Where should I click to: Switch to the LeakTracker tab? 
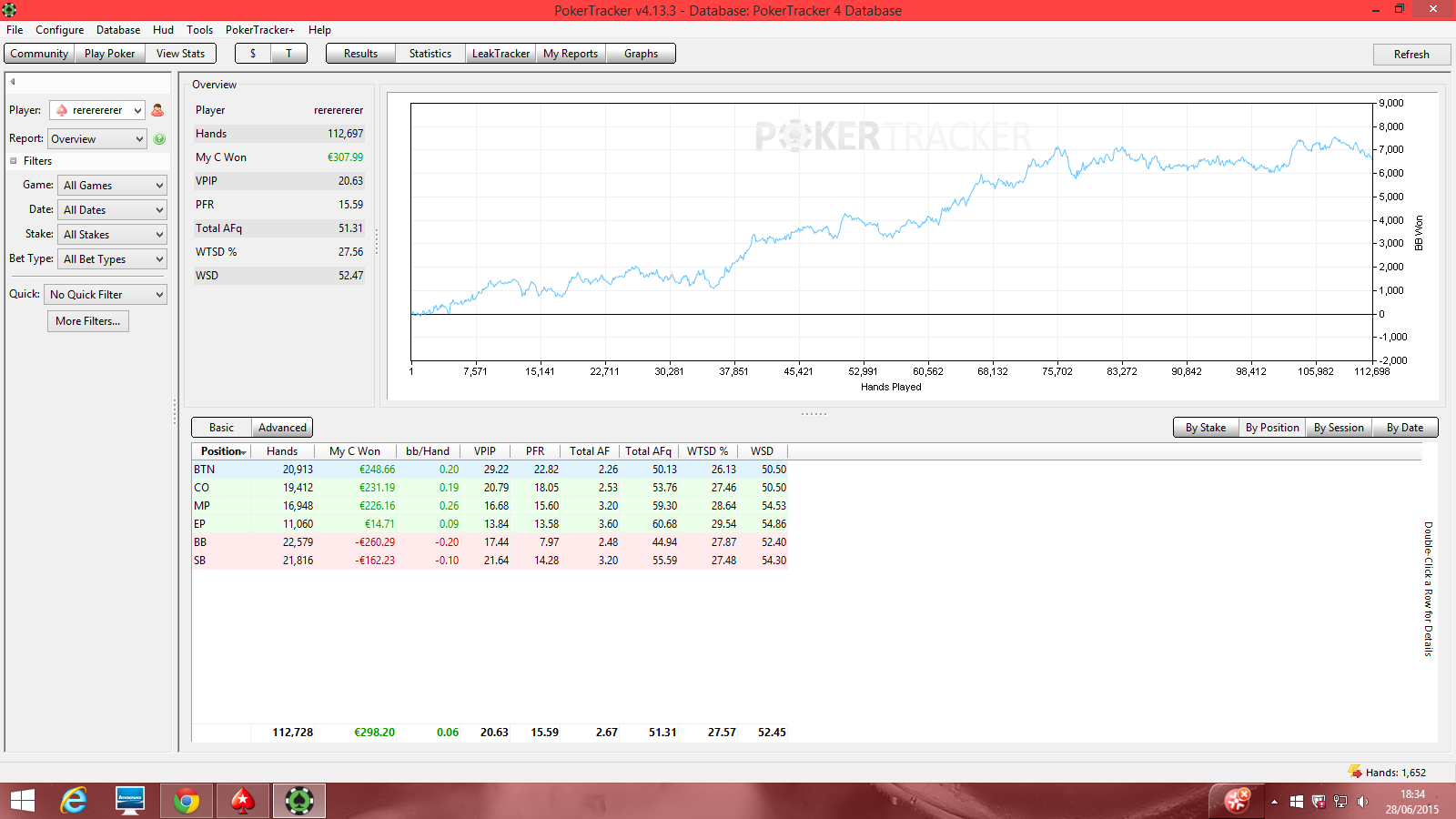[x=500, y=54]
